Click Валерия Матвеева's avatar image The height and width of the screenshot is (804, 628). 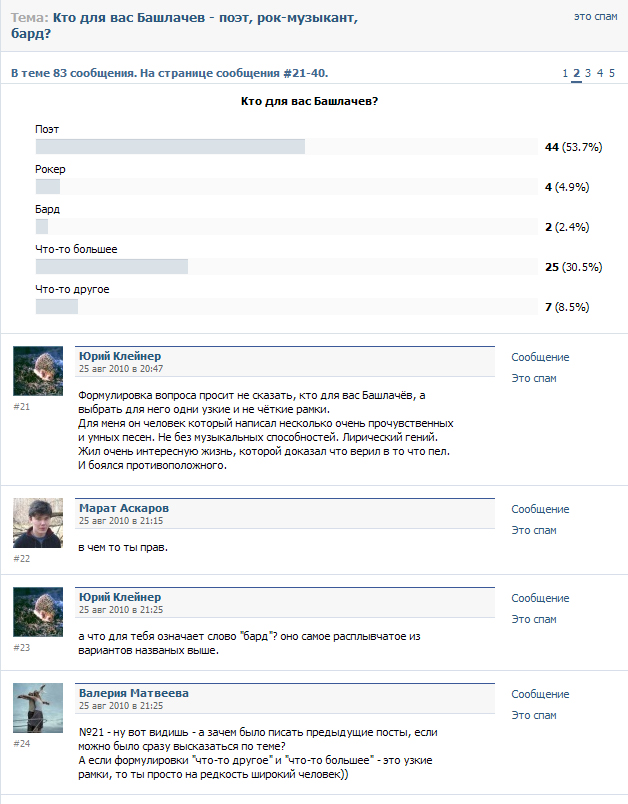click(38, 708)
